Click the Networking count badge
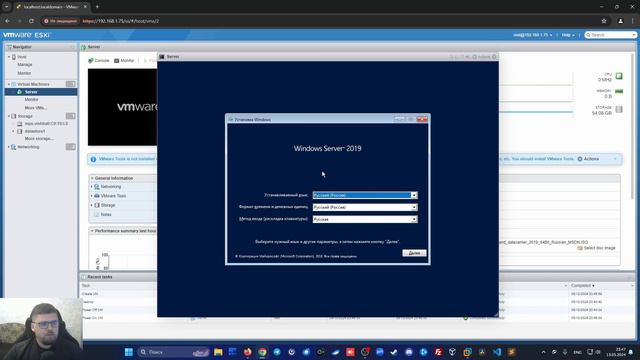The width and height of the screenshot is (640, 360). coord(71,147)
